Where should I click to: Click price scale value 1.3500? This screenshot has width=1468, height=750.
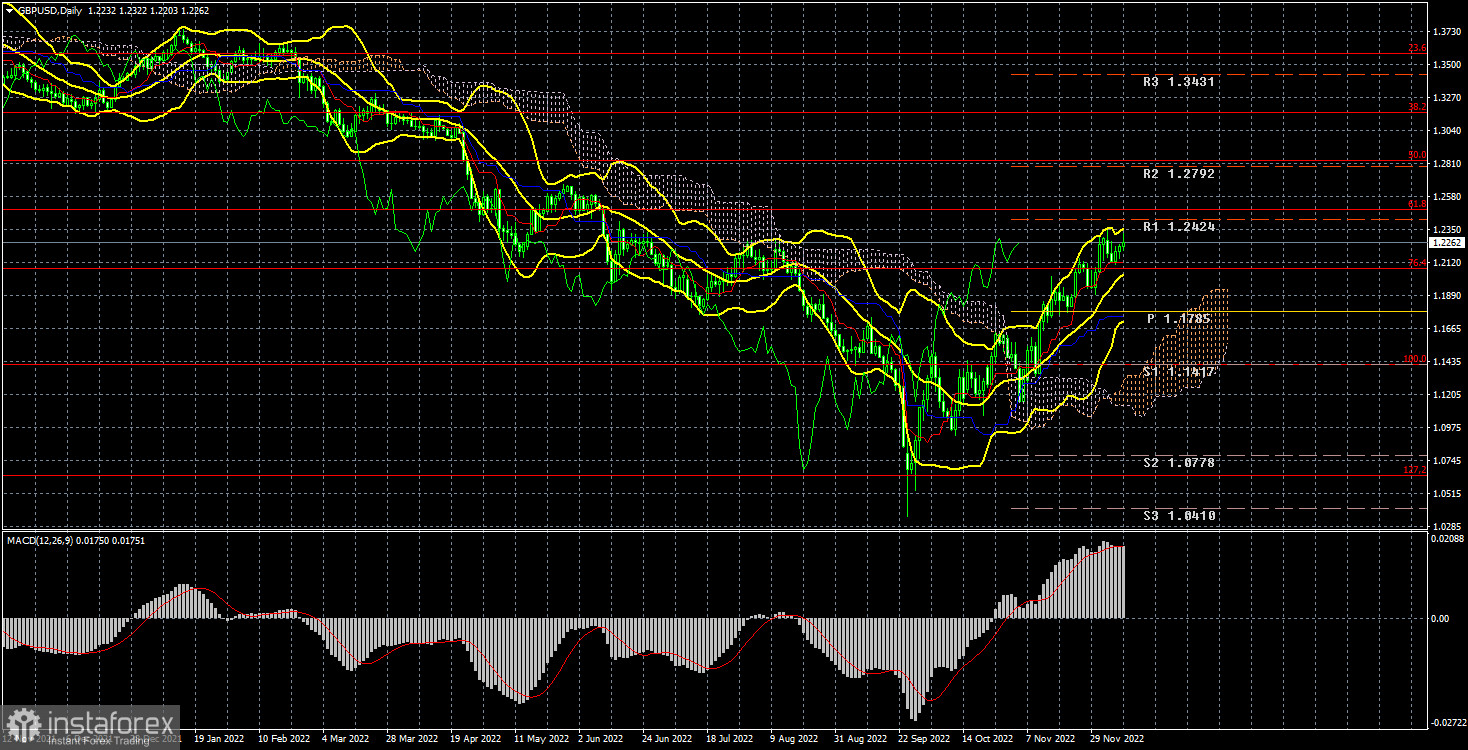click(x=1447, y=65)
